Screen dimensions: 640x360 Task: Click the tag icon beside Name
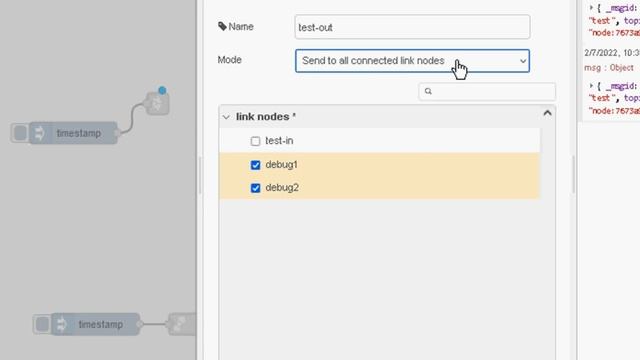tap(222, 27)
